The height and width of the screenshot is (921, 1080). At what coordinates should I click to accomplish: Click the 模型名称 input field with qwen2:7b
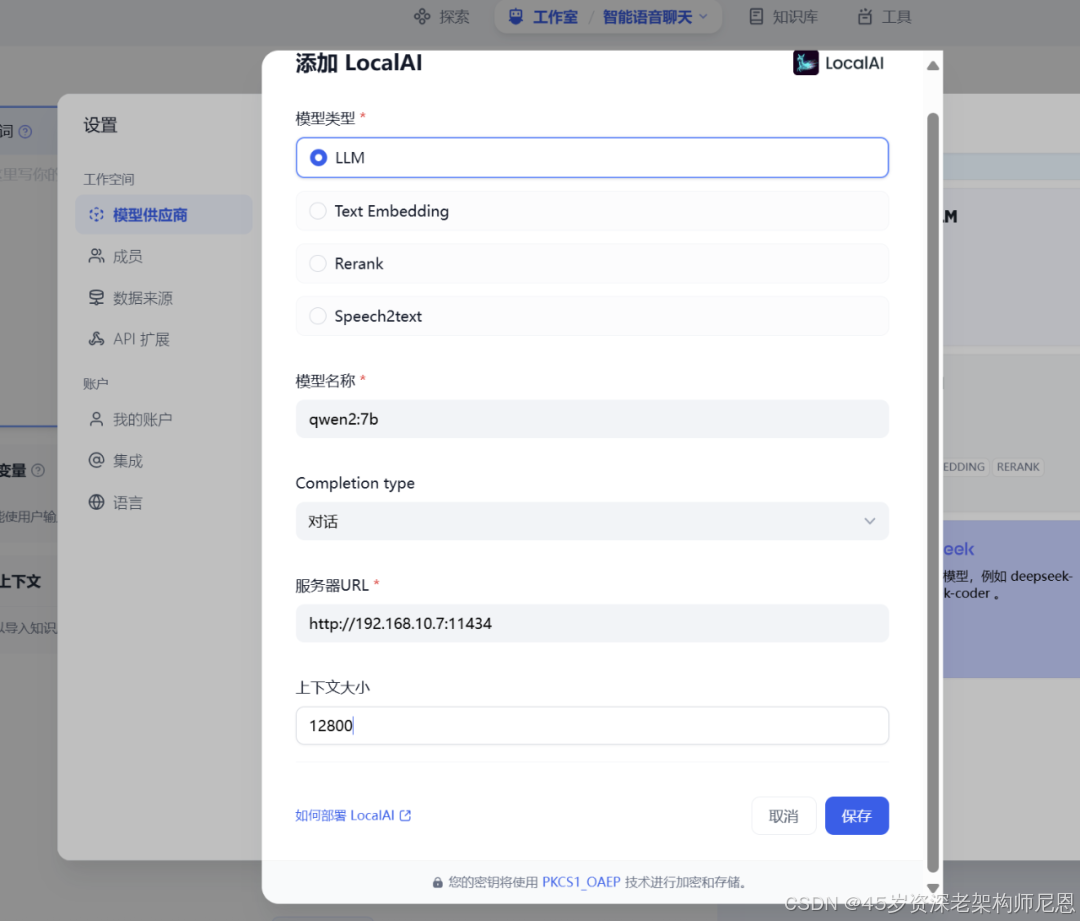point(592,419)
